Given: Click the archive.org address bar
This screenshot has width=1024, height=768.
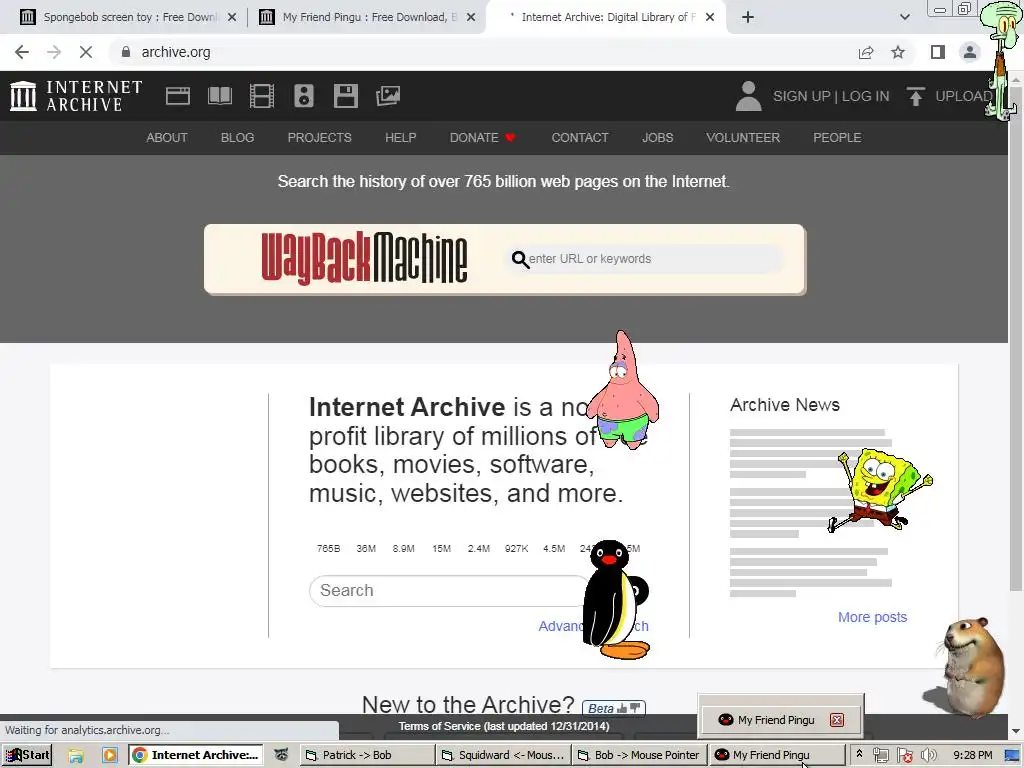Looking at the screenshot, I should tap(483, 52).
